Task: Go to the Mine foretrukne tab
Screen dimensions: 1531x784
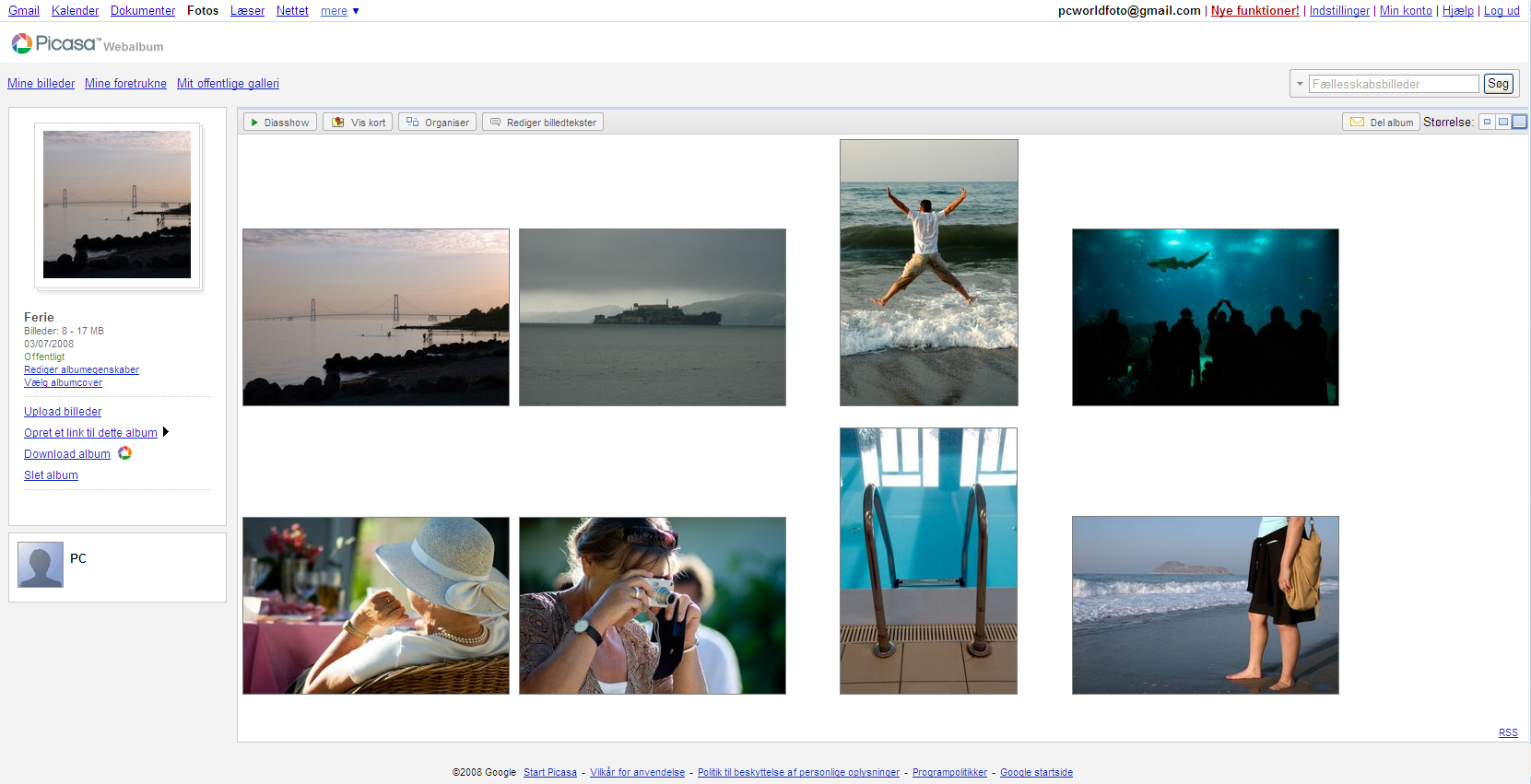Action: (x=125, y=83)
